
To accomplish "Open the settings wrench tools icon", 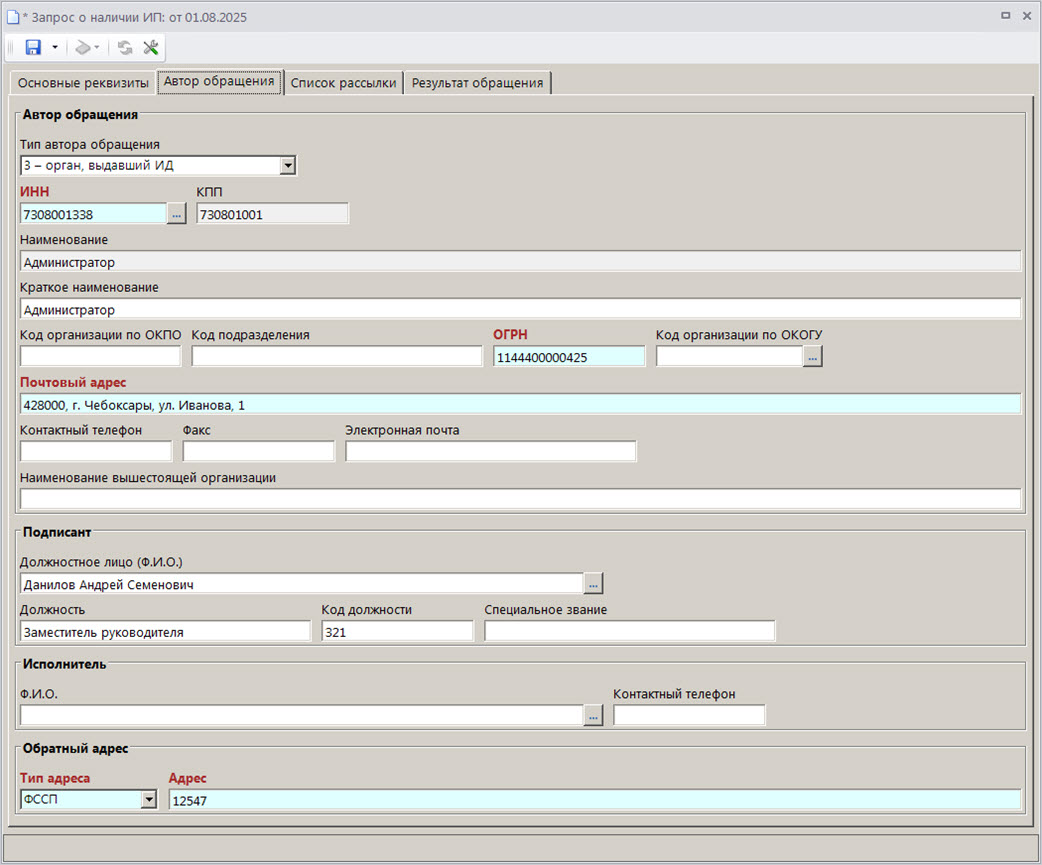I will (x=151, y=47).
